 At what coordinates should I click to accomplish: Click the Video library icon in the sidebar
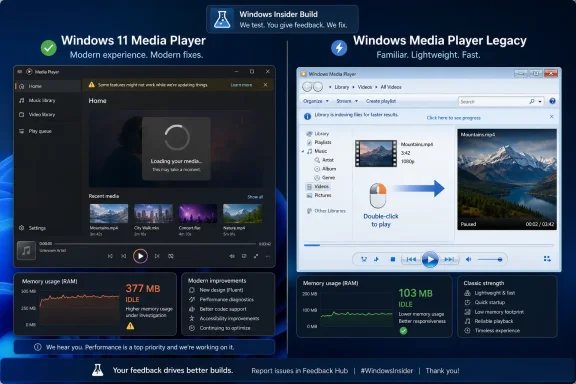click(22, 115)
